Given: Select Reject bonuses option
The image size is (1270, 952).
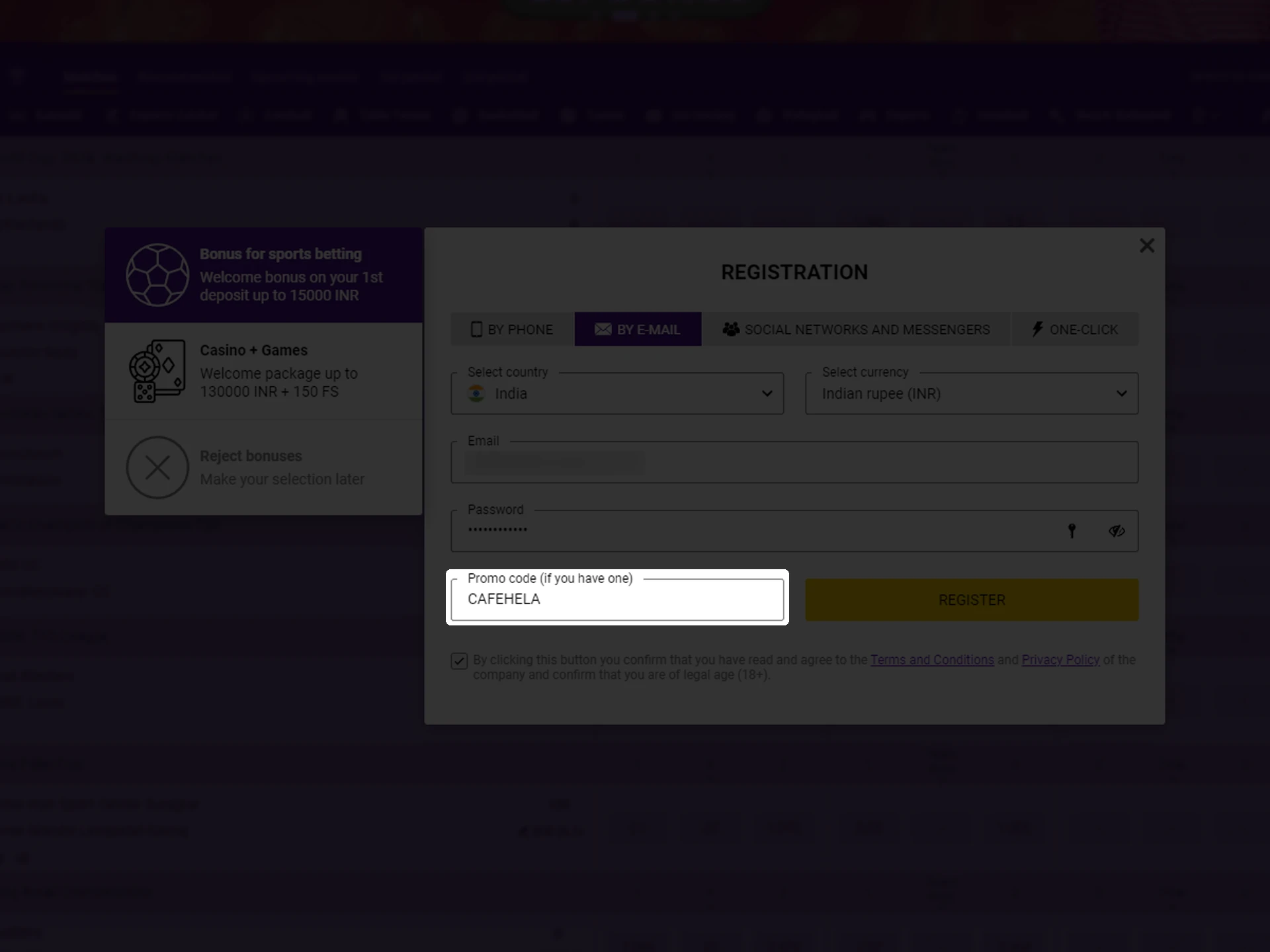Looking at the screenshot, I should point(263,467).
